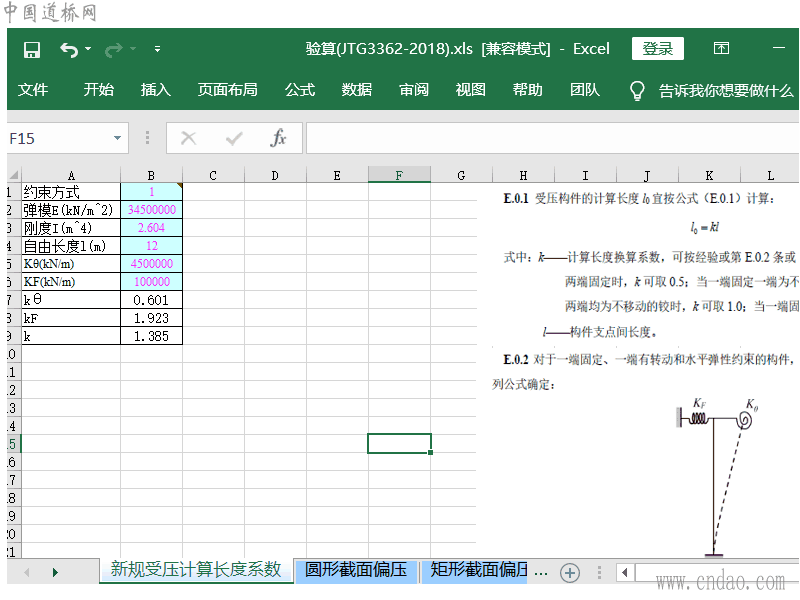The image size is (800, 600).
Task: Switch to the 审阅 ribbon tab
Action: pyautogui.click(x=414, y=90)
